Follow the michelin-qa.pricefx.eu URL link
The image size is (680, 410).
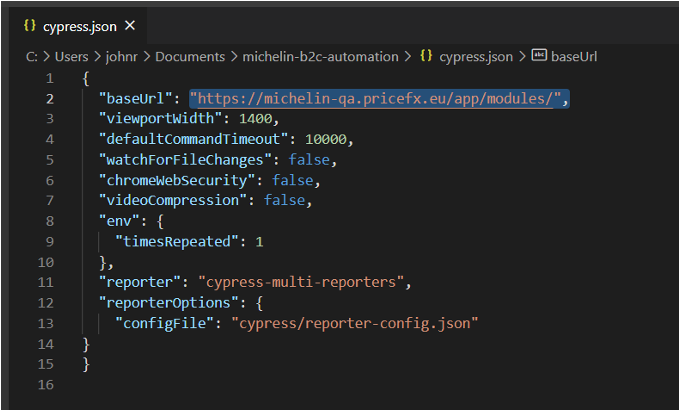(x=376, y=99)
